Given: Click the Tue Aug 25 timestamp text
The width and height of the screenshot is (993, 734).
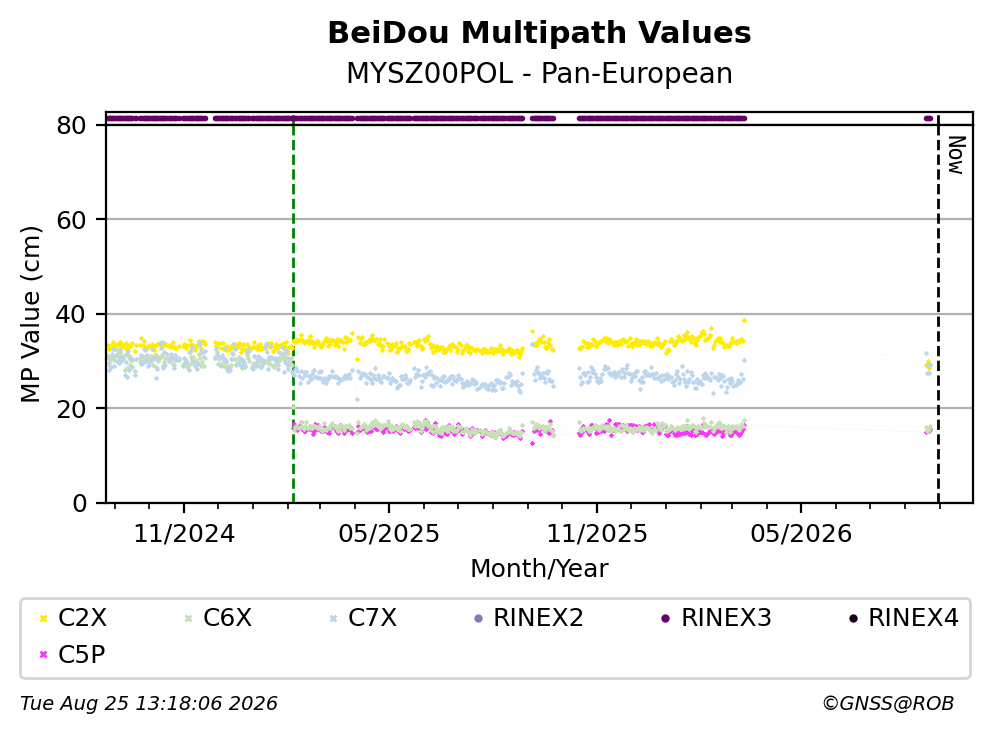Looking at the screenshot, I should tap(149, 704).
